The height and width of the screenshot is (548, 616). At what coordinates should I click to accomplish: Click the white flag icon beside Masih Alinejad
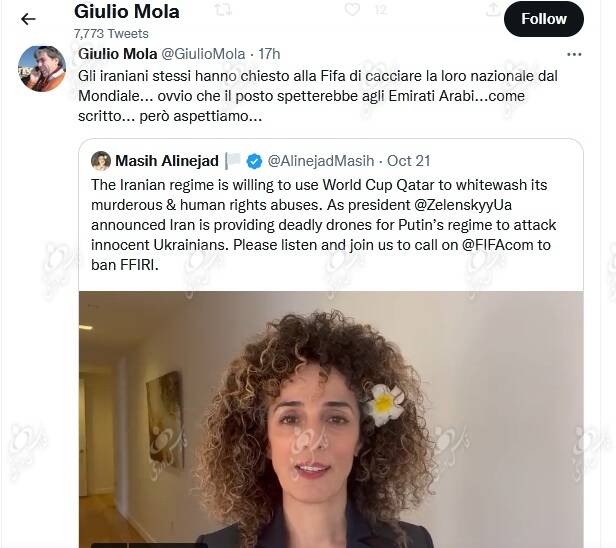233,161
